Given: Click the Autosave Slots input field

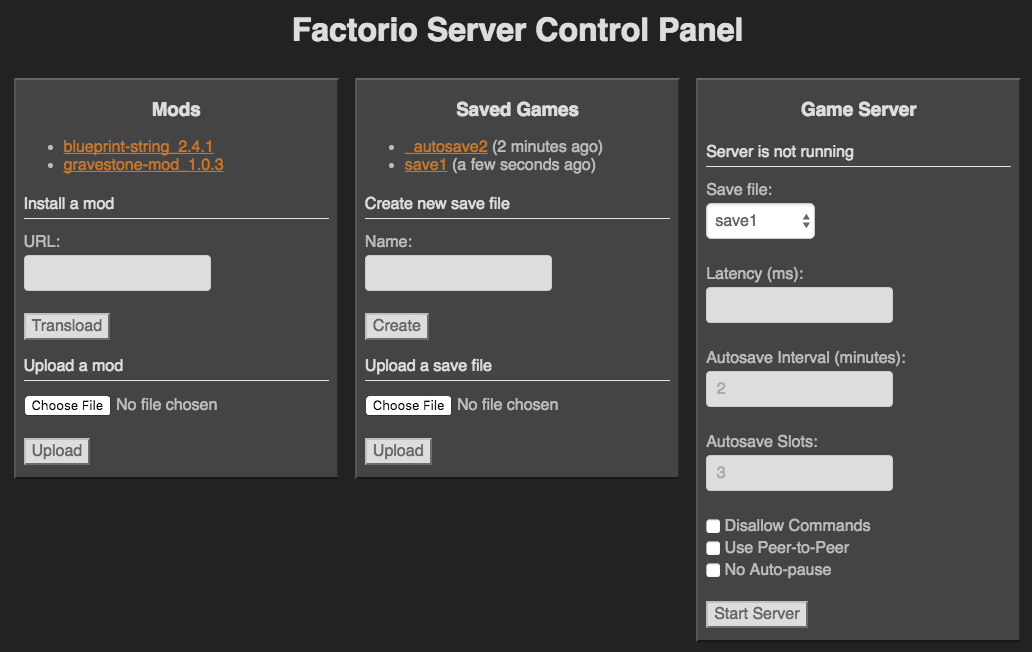Looking at the screenshot, I should click(799, 473).
